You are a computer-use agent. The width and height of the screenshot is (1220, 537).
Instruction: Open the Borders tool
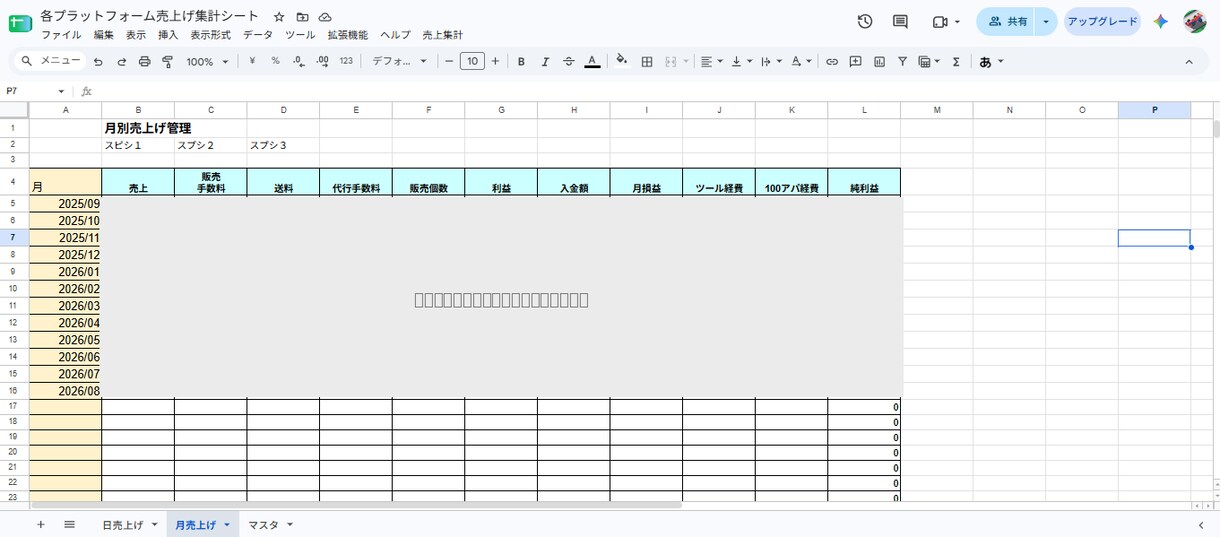tap(647, 61)
